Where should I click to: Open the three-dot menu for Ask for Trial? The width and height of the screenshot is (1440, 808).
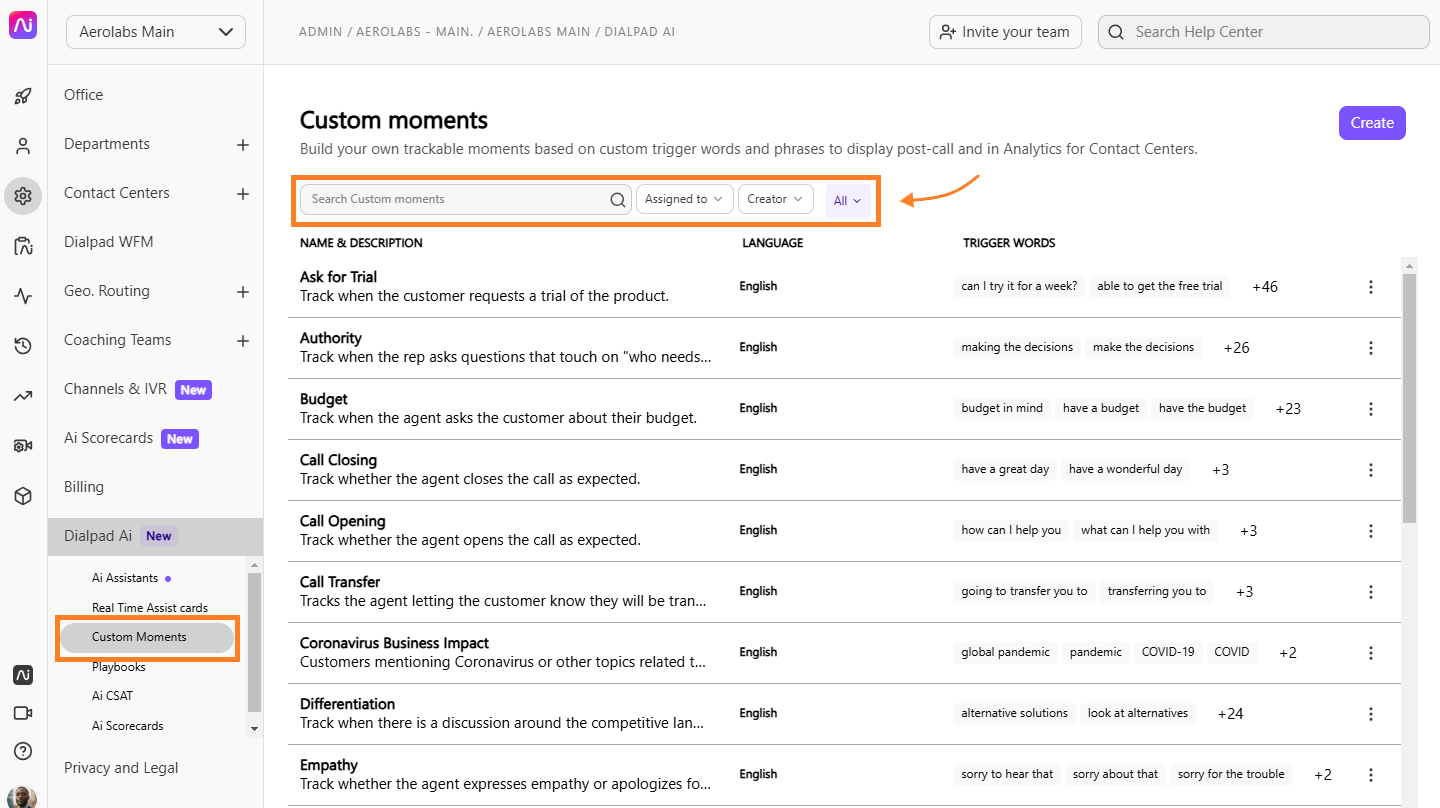click(x=1371, y=287)
